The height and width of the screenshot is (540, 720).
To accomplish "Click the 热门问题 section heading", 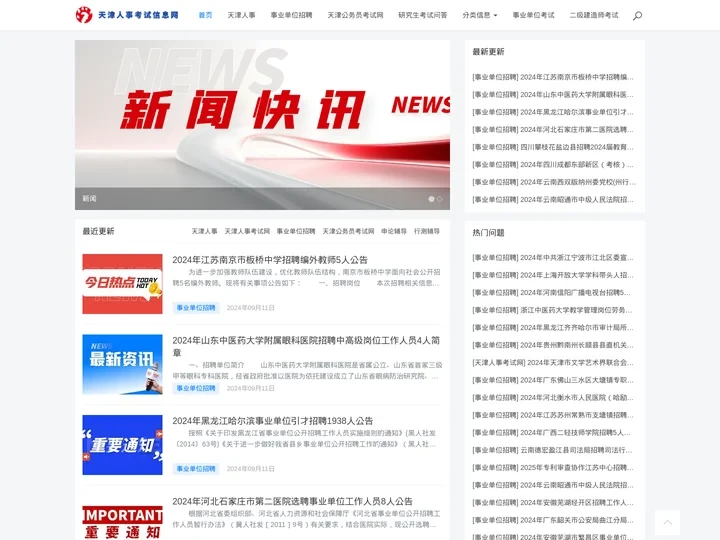I will click(489, 233).
